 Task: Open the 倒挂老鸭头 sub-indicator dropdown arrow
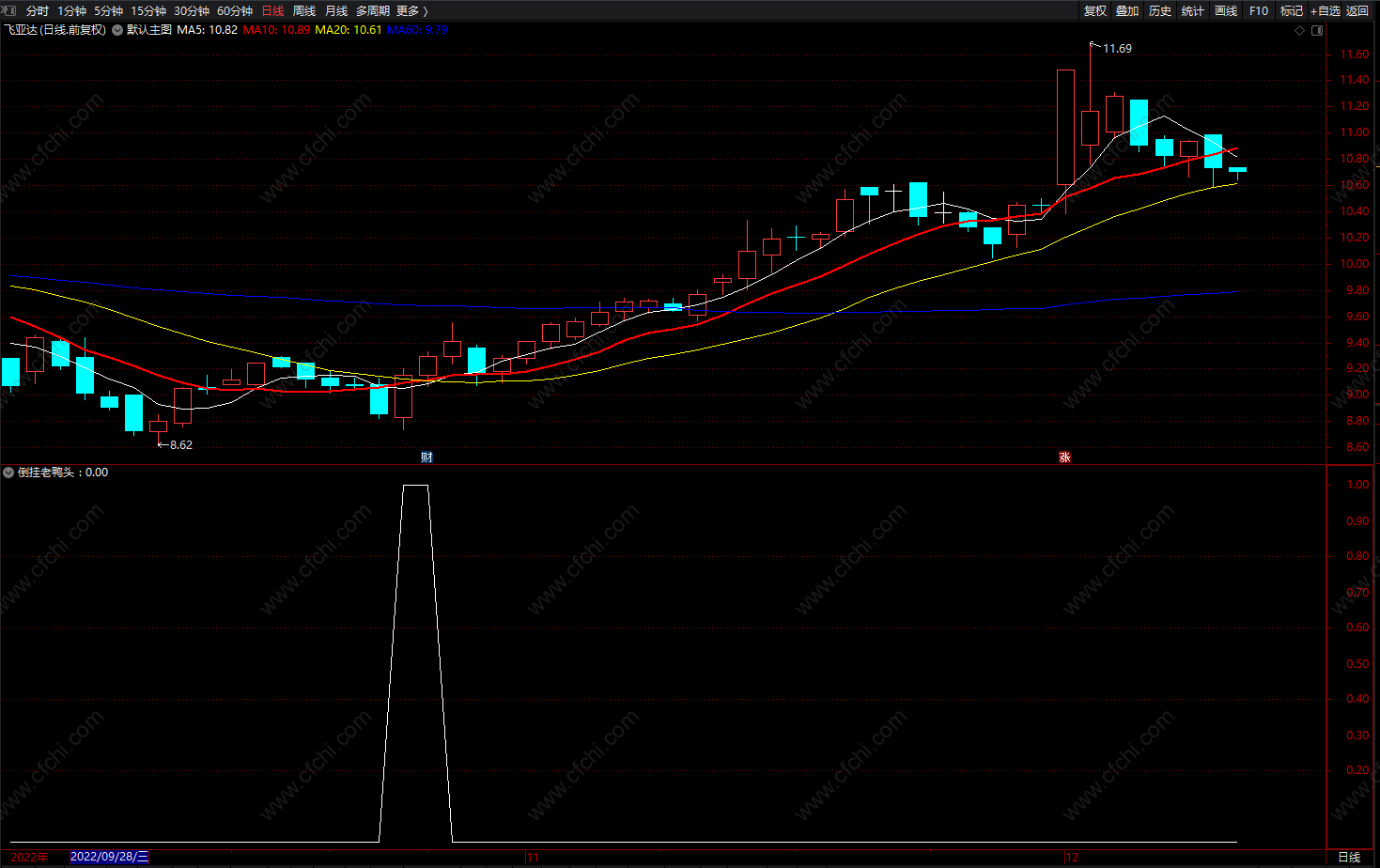8,473
